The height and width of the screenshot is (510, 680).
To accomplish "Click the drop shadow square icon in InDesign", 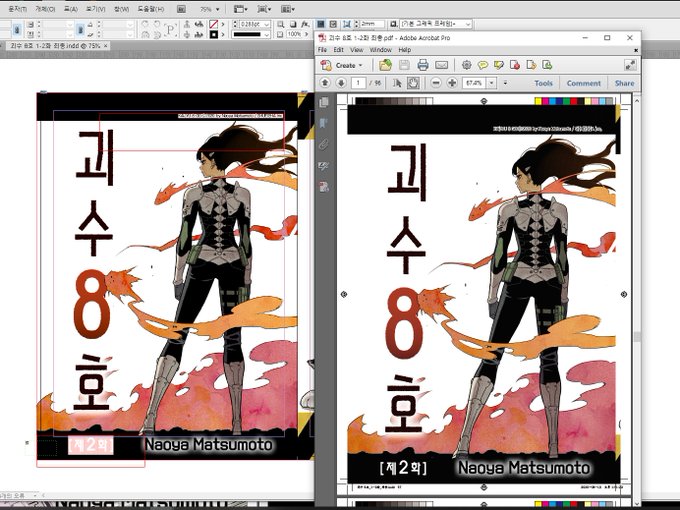I will point(293,24).
